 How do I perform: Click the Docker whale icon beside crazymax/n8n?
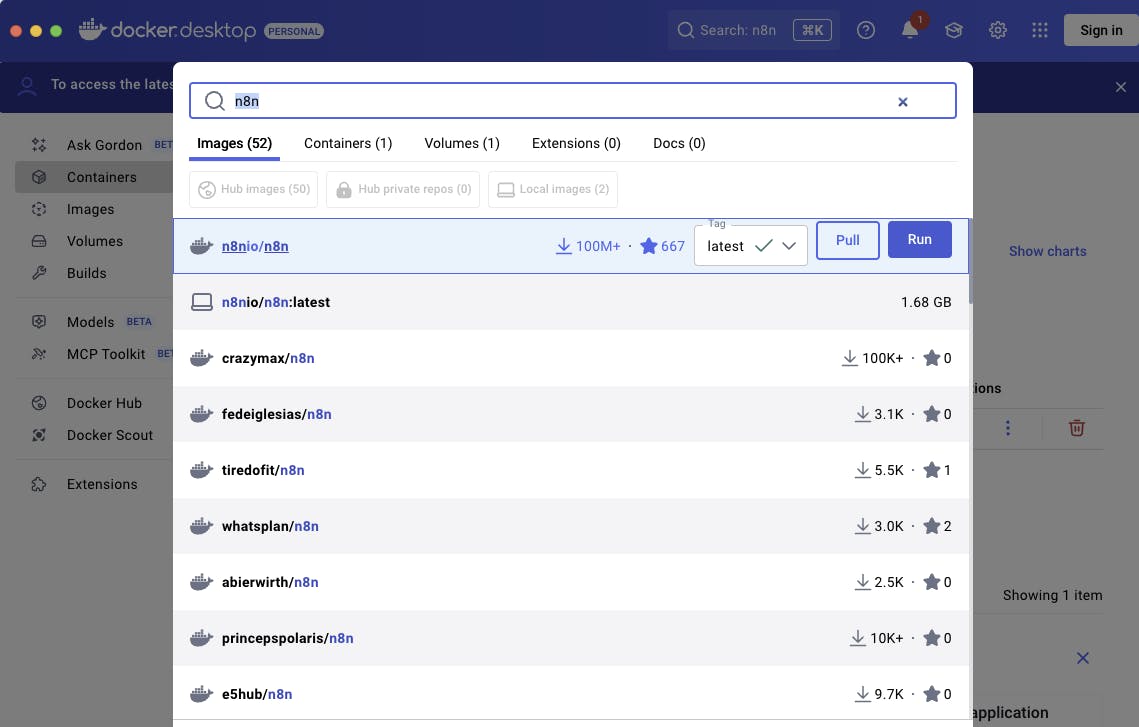[201, 357]
